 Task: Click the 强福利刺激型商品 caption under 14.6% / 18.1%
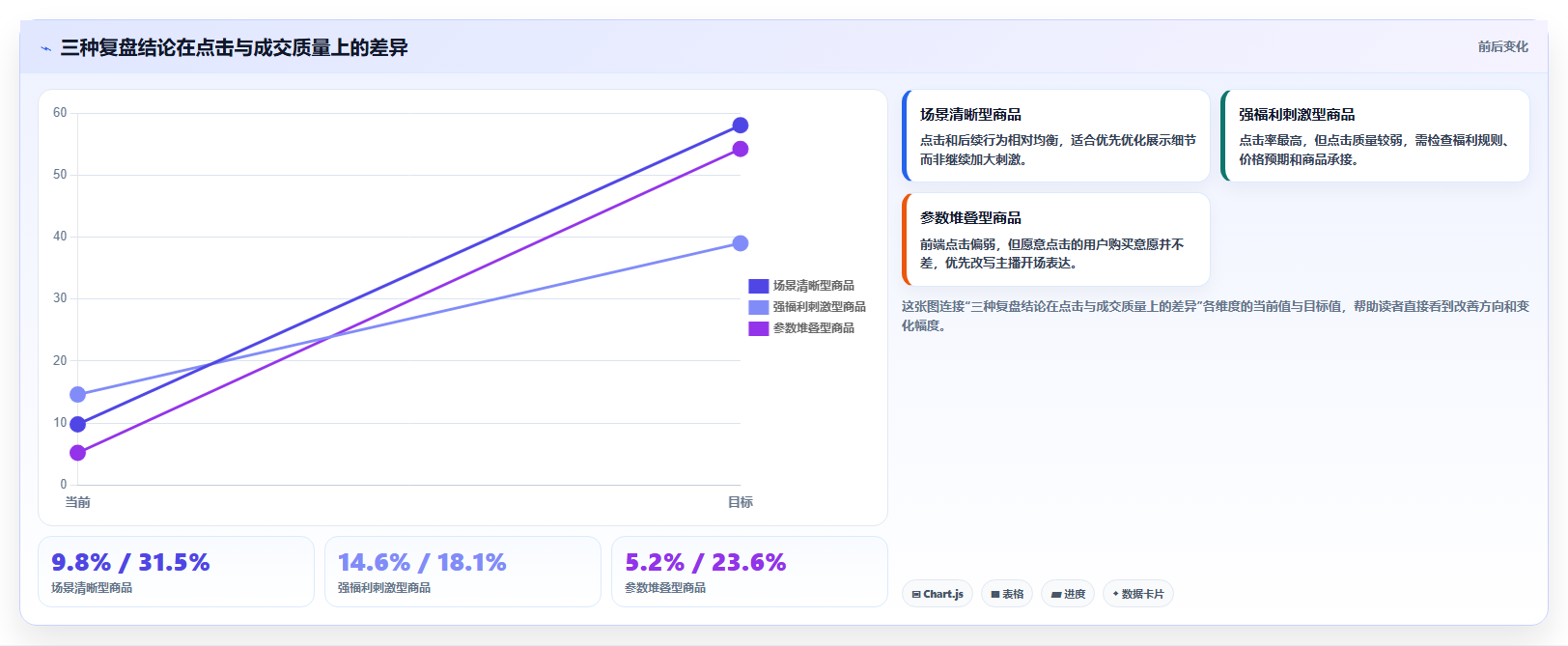[x=384, y=588]
